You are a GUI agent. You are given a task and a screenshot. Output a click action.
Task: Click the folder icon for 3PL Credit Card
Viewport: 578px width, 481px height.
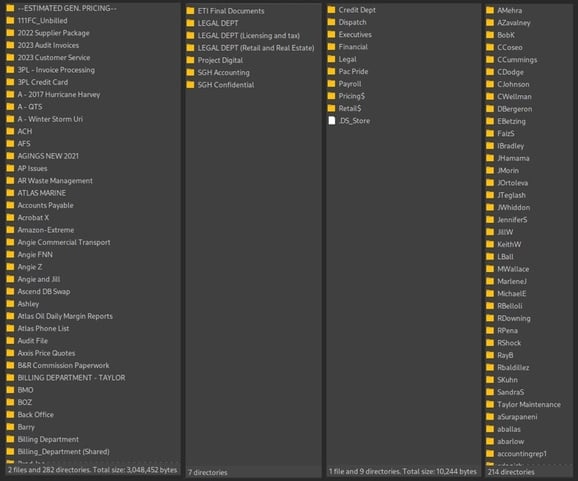coord(10,82)
